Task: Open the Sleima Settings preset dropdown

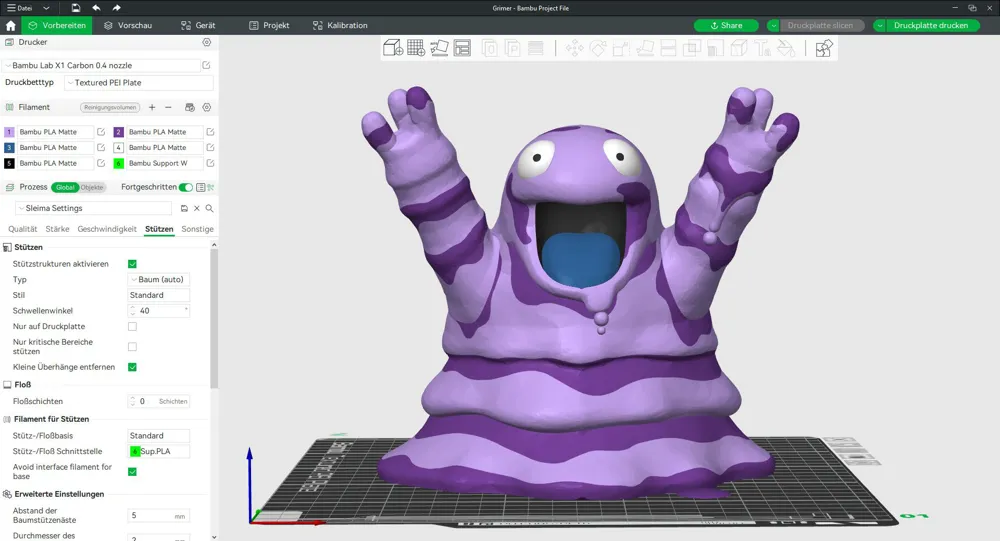Action: (94, 208)
